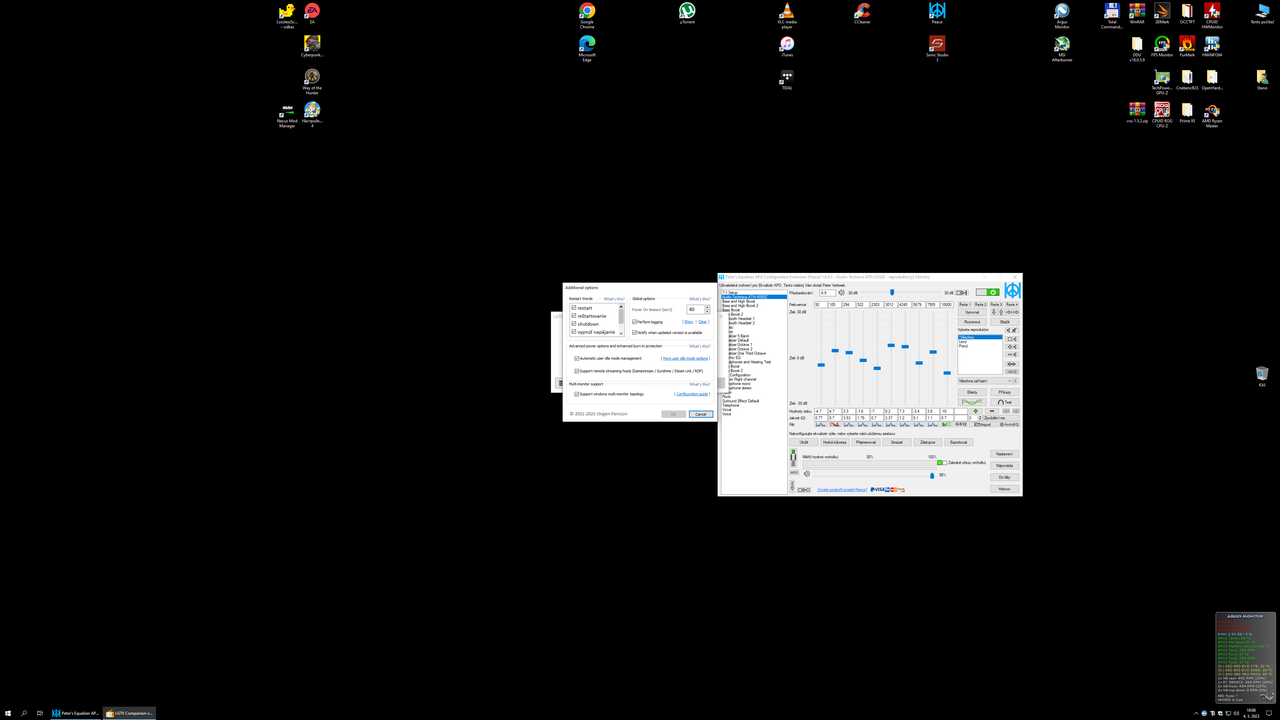1280x720 pixels.
Task: Open 'Všechna zařízení' device dropdown in Peace
Action: coord(985,381)
